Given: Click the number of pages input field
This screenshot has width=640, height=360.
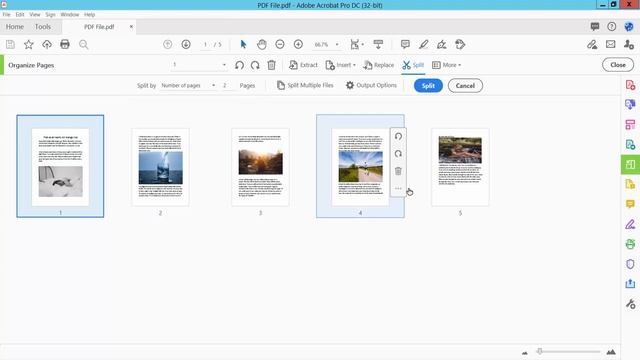Looking at the screenshot, I should 227,85.
